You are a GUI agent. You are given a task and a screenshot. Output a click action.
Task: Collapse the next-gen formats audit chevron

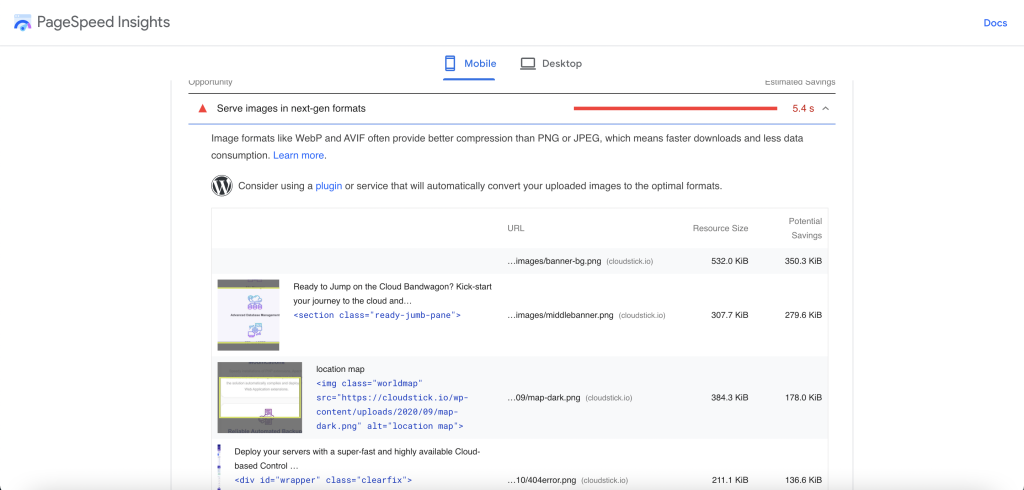826,108
